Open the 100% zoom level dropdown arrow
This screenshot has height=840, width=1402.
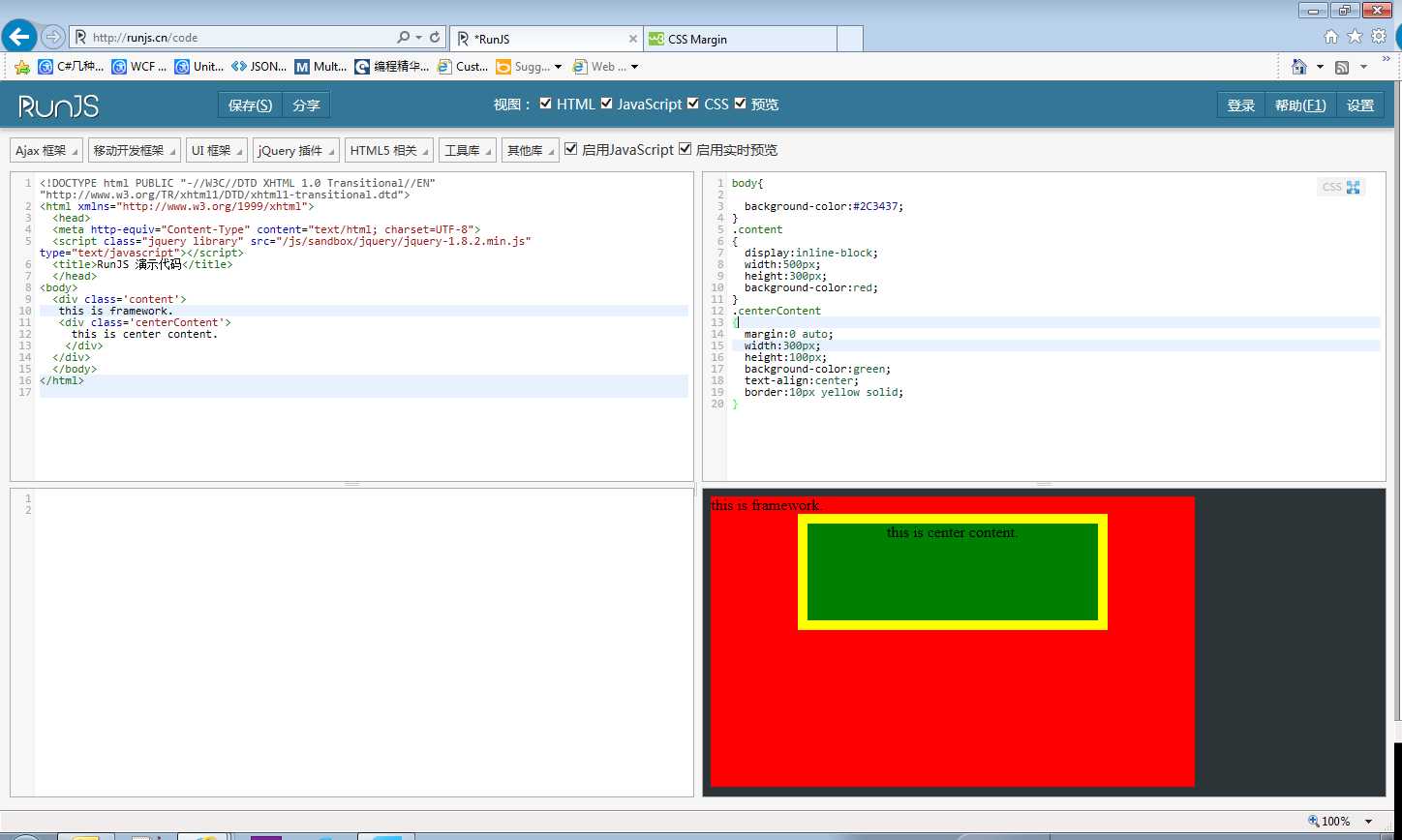click(1369, 822)
